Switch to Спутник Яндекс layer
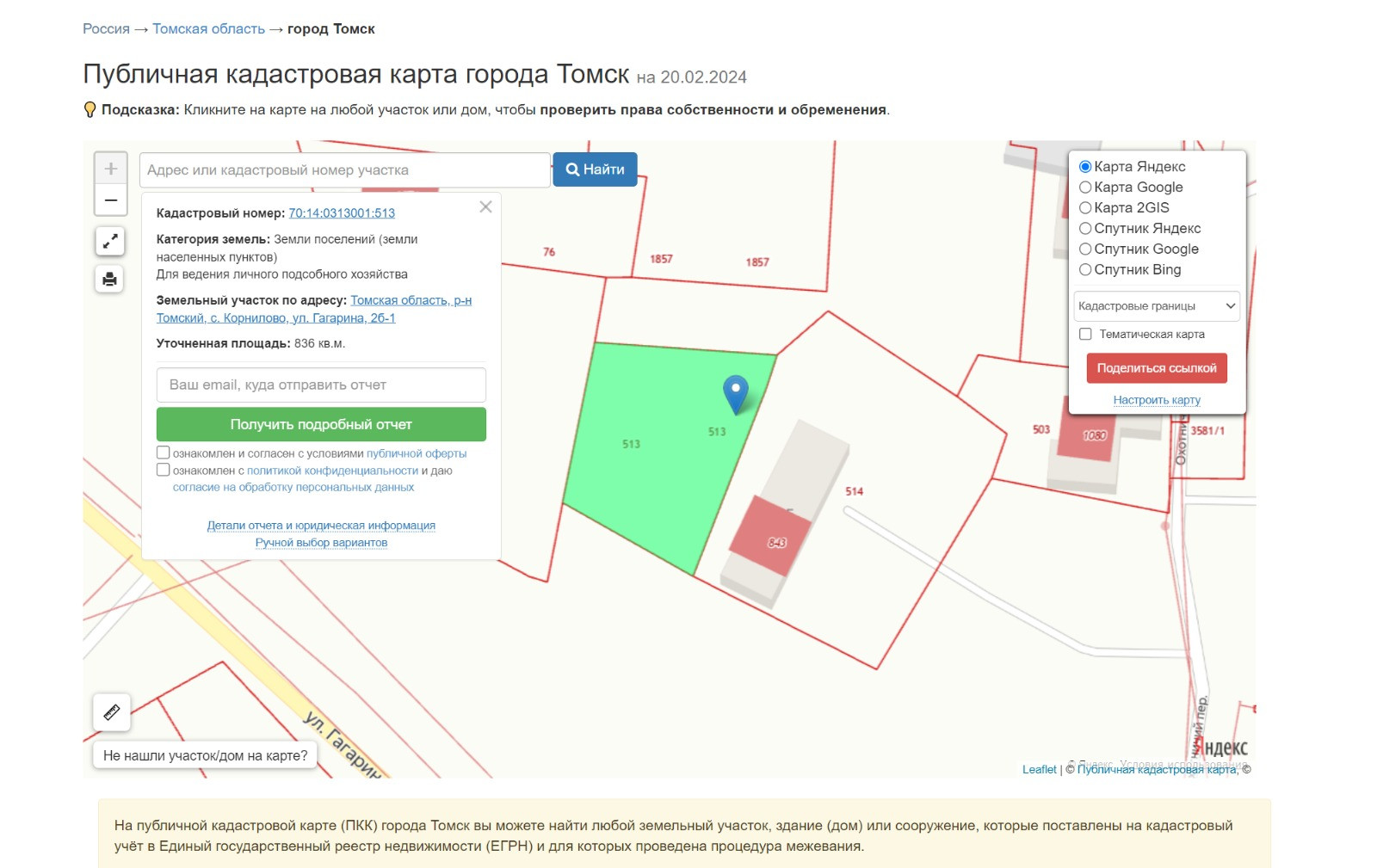Screen dimensions: 1377x868 point(1085,229)
